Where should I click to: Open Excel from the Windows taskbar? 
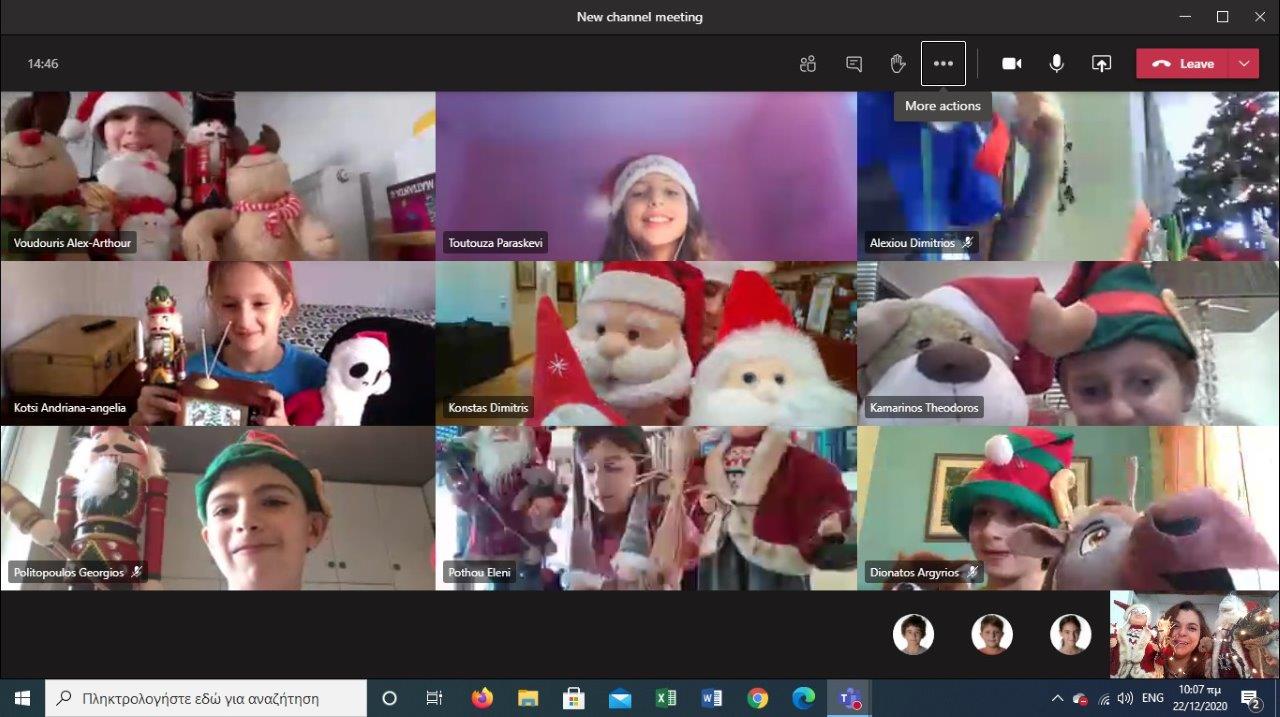tap(666, 698)
